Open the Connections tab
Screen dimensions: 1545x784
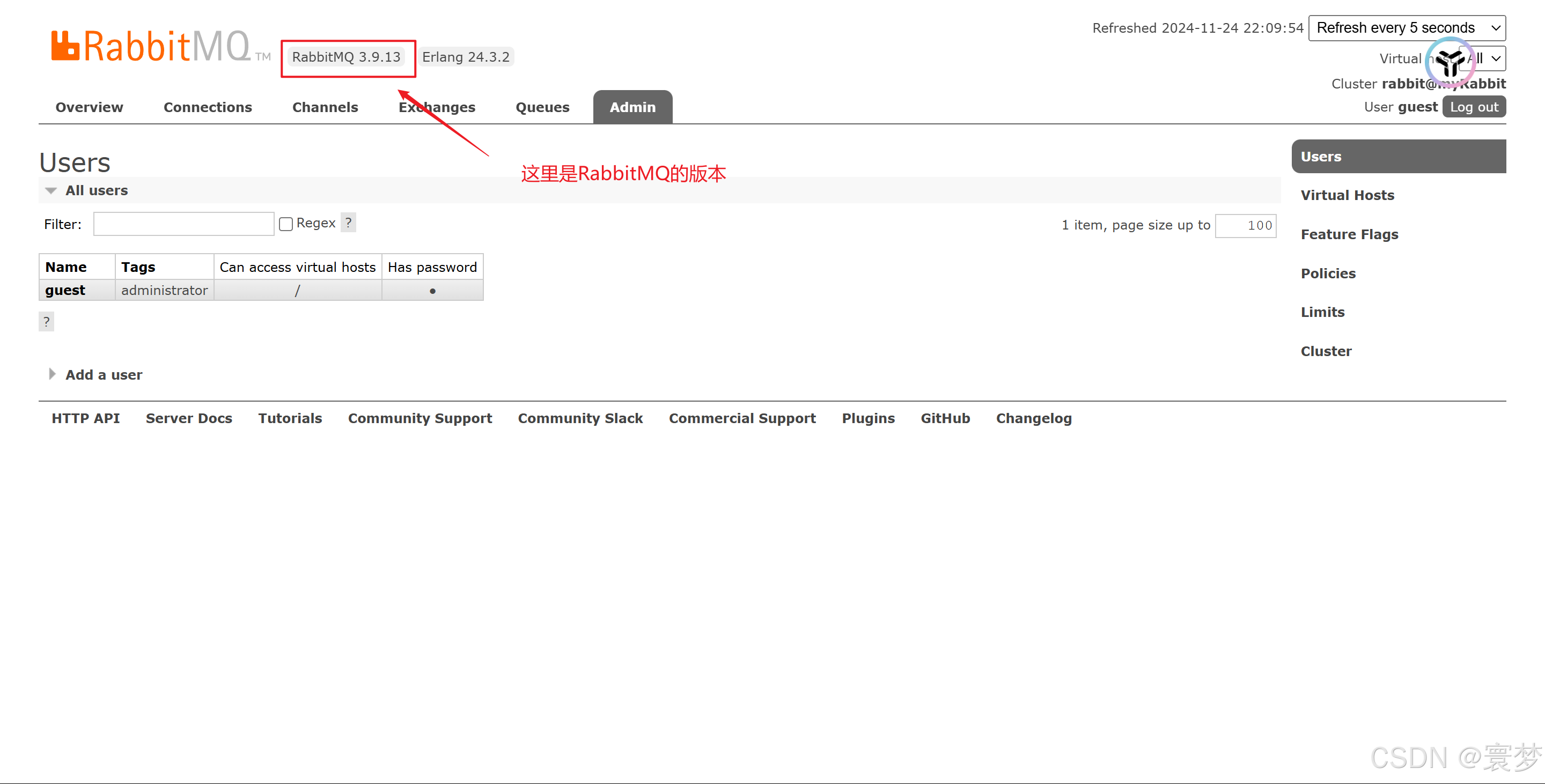pos(208,107)
